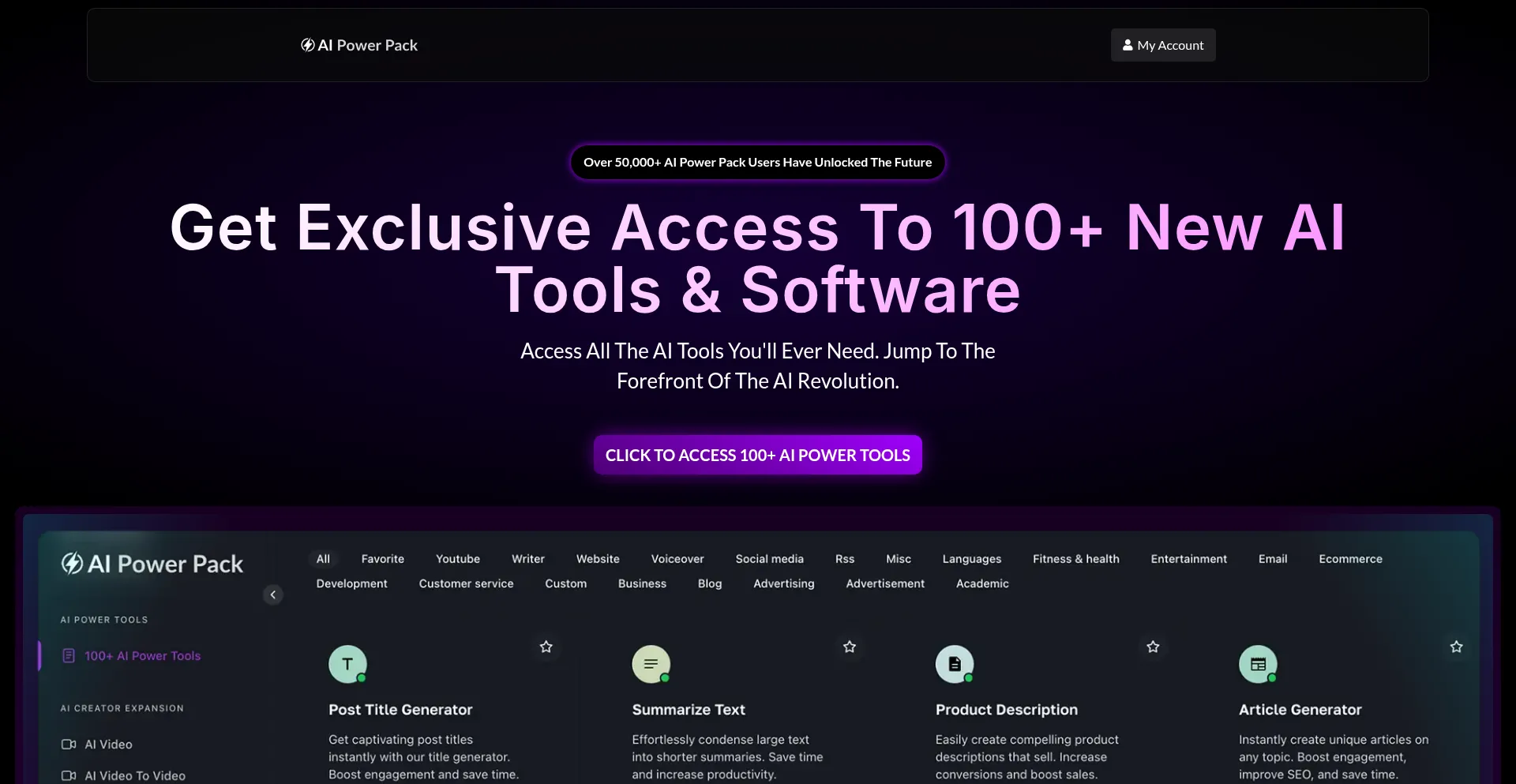This screenshot has width=1516, height=784.
Task: Switch to the Social media category
Action: (x=769, y=558)
